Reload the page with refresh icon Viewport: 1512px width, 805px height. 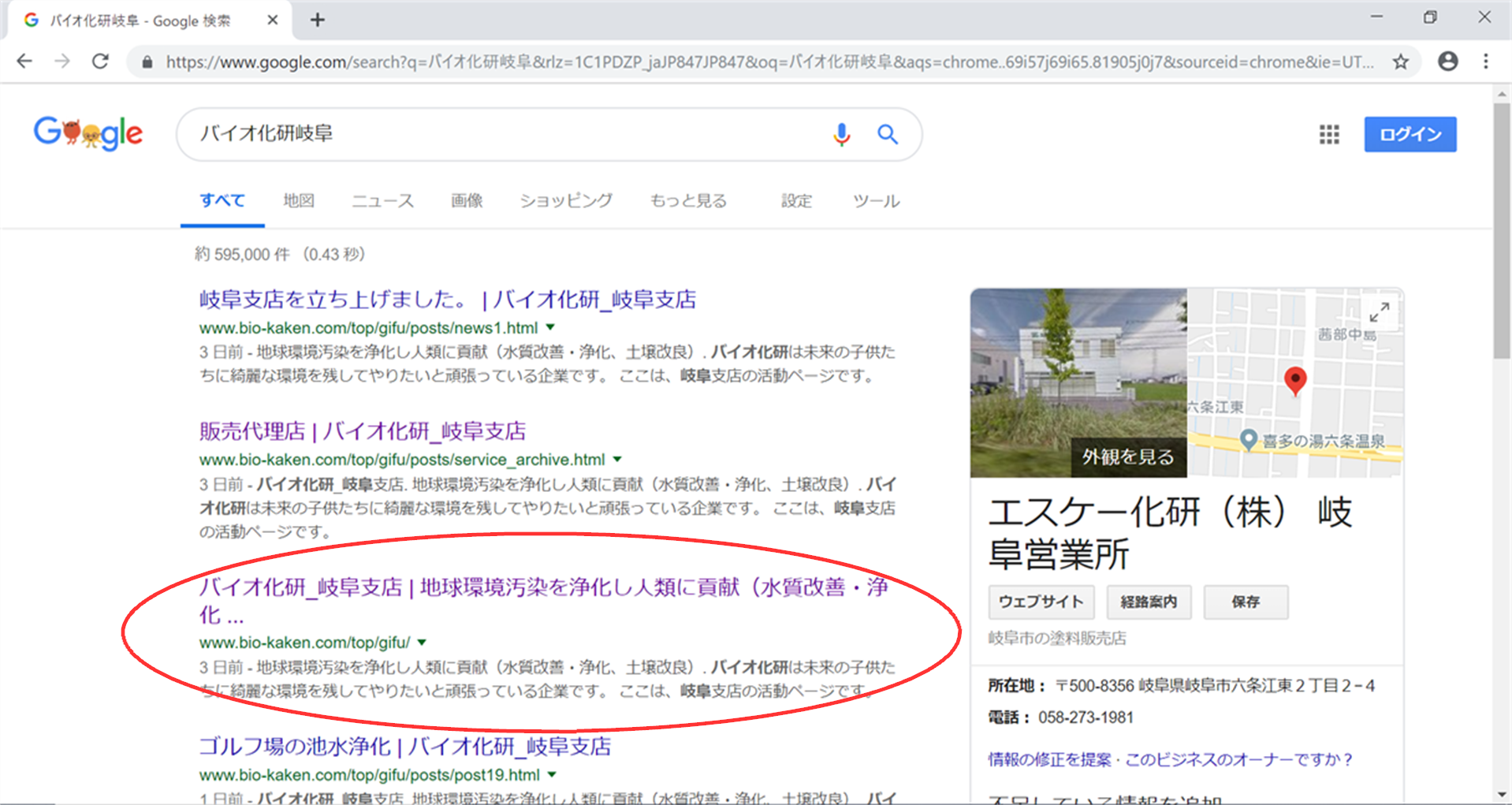pyautogui.click(x=100, y=61)
